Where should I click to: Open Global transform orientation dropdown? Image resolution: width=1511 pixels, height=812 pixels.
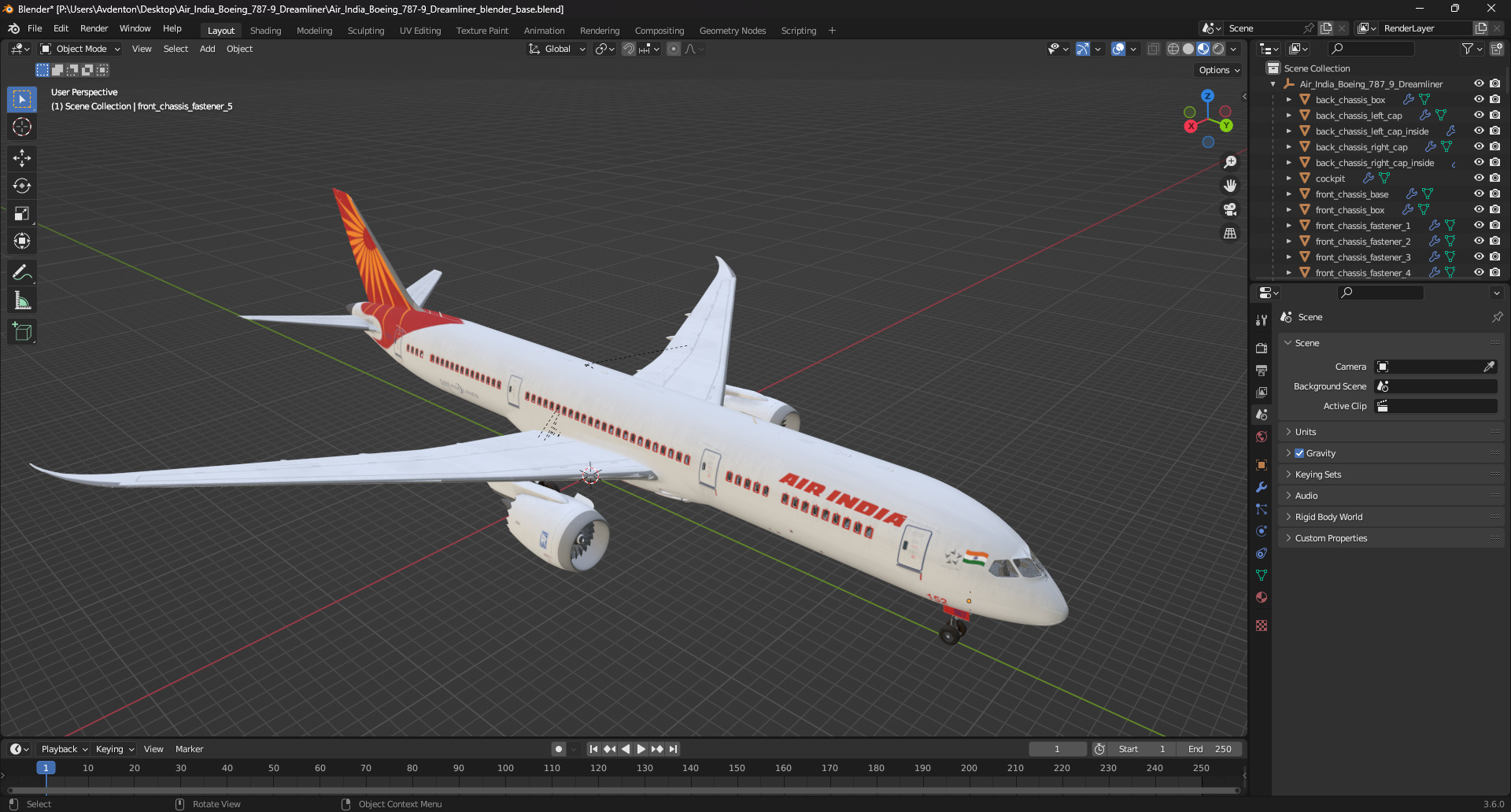click(557, 49)
